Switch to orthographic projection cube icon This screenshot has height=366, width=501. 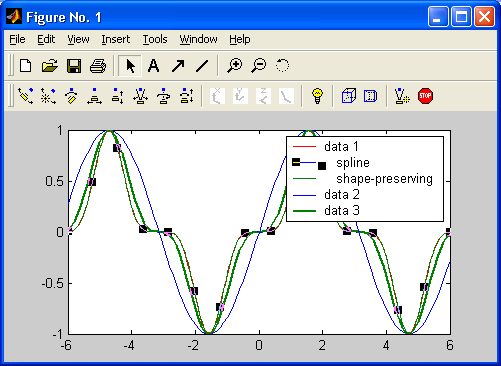coord(349,96)
